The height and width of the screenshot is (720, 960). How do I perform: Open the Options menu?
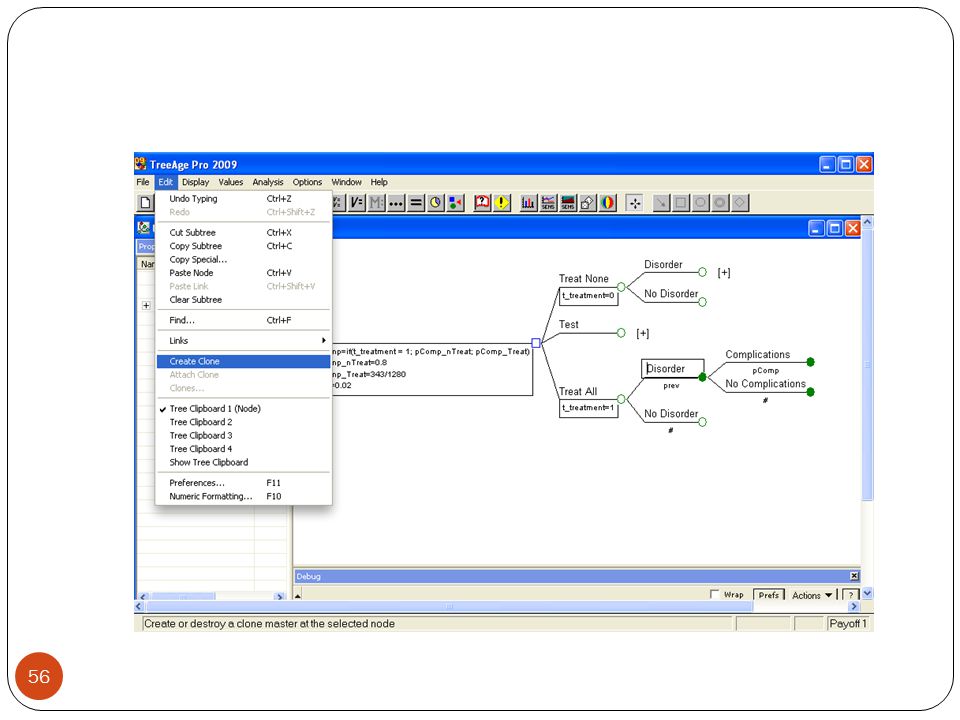[307, 182]
